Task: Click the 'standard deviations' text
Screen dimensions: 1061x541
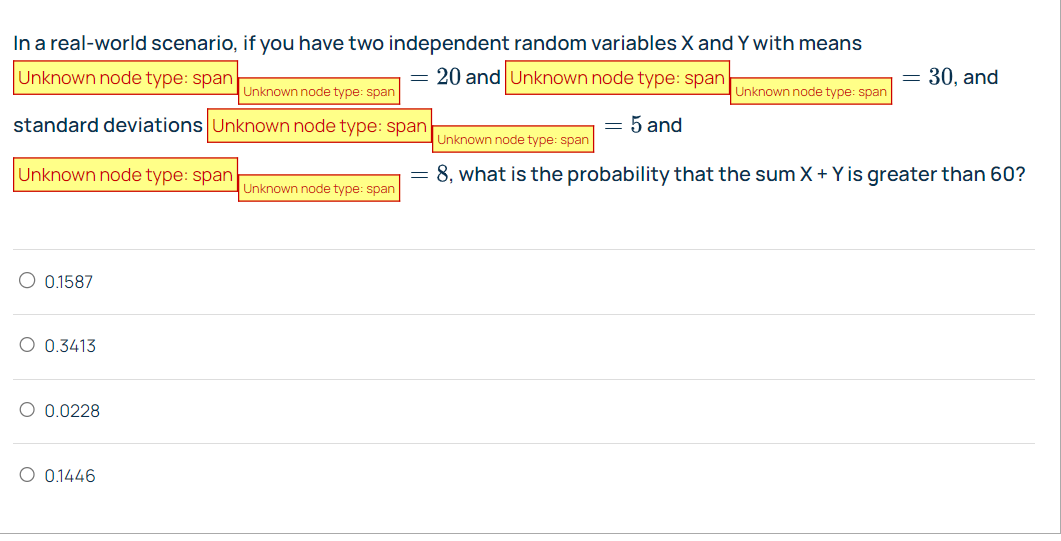Action: 108,126
